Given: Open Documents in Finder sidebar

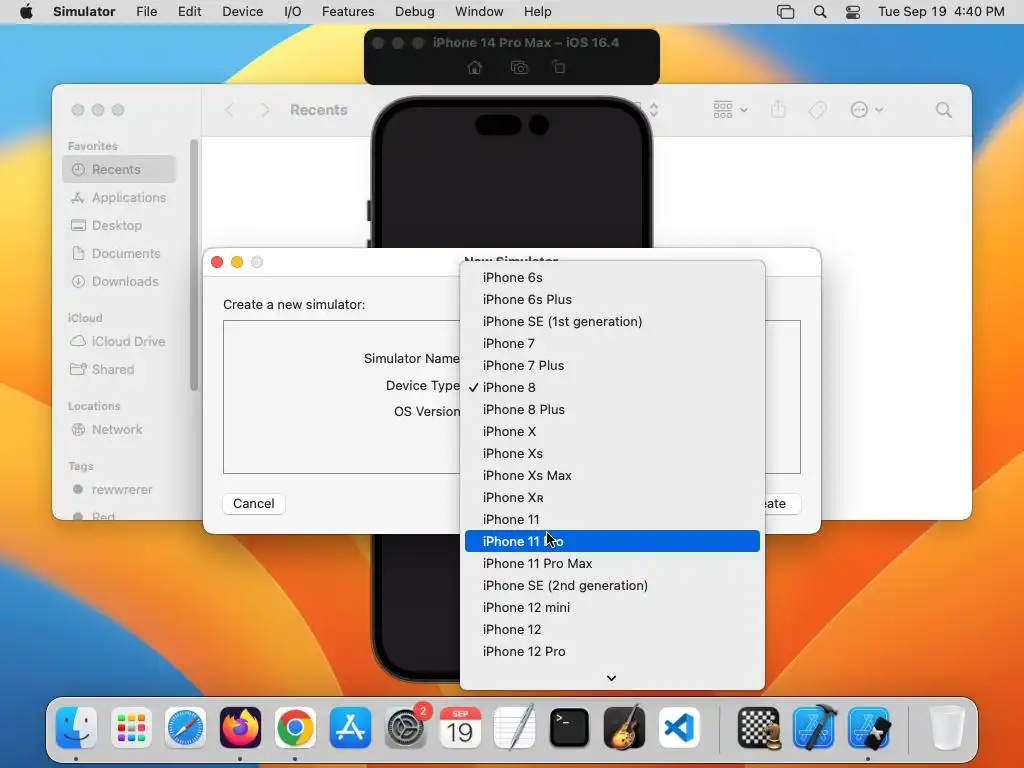Looking at the screenshot, I should pyautogui.click(x=120, y=253).
